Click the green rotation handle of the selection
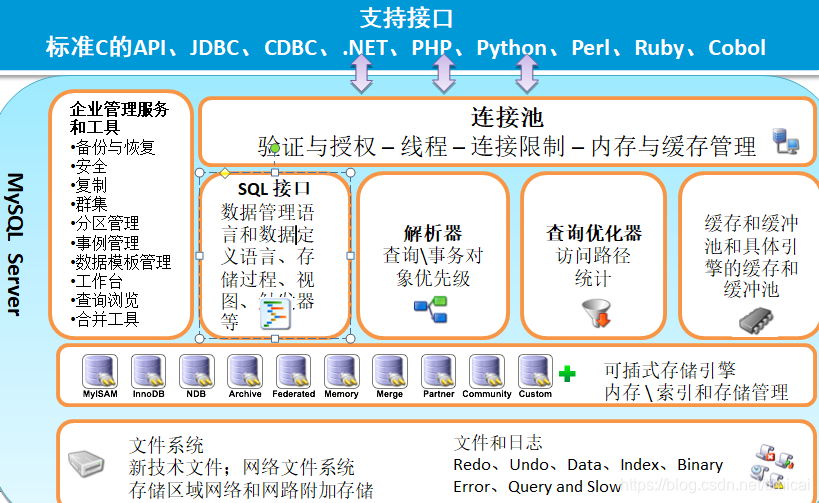819x503 pixels. [275, 148]
